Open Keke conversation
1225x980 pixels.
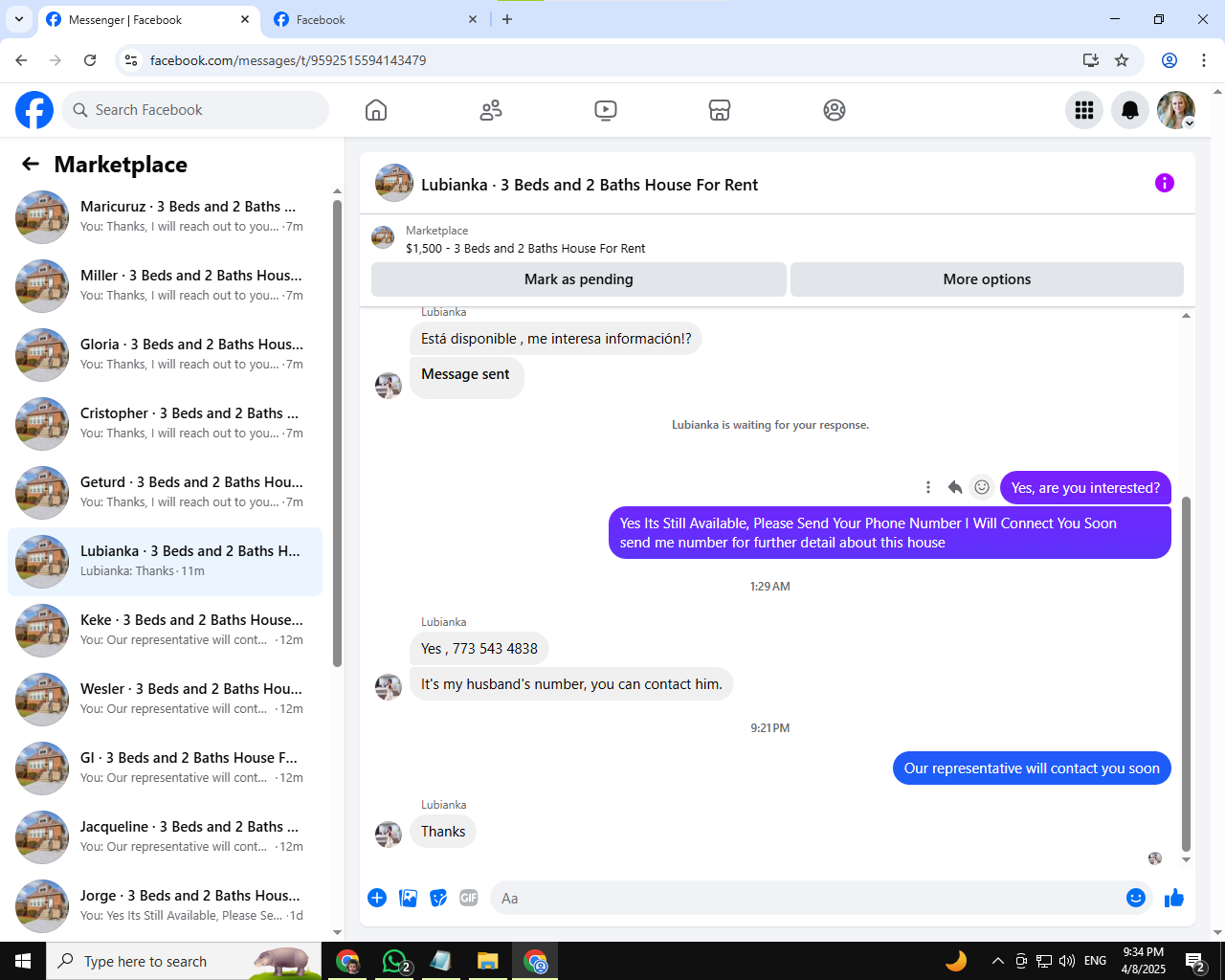coord(165,631)
